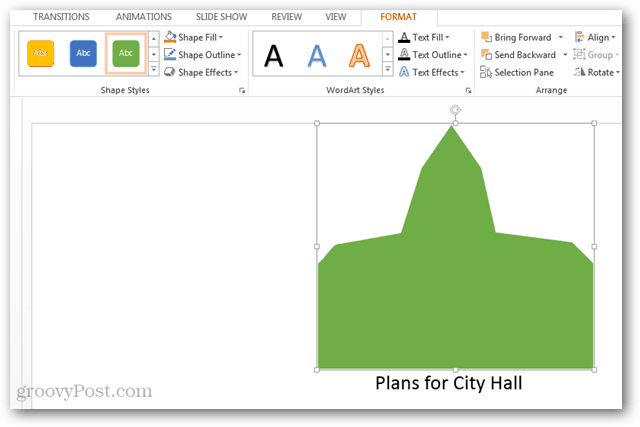Viewport: 640px width, 427px height.
Task: Click the Shape Fill paint bucket icon
Action: (170, 37)
